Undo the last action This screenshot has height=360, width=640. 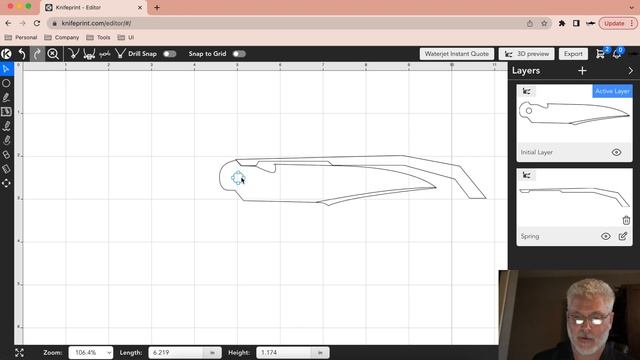click(x=22, y=54)
